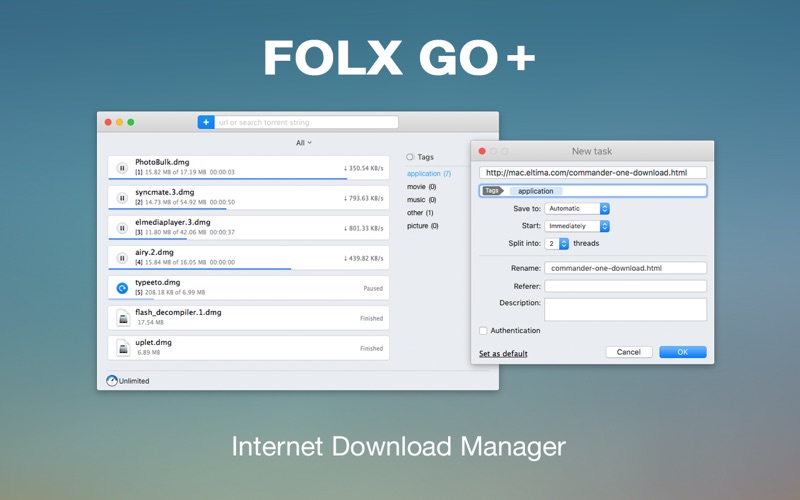Open the Start Immediately dropdown

point(577,226)
